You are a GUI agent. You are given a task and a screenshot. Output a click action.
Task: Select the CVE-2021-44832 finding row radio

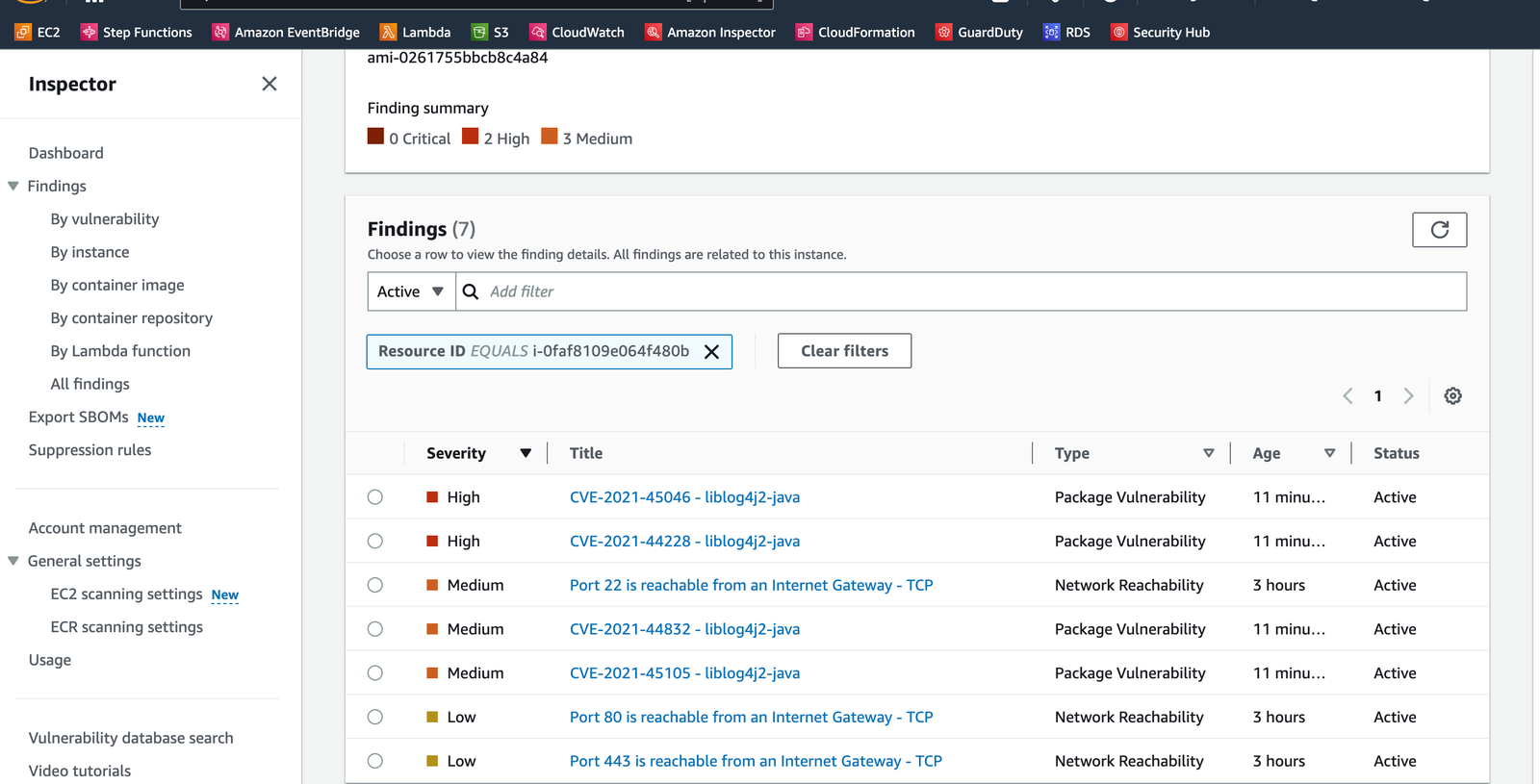point(375,629)
